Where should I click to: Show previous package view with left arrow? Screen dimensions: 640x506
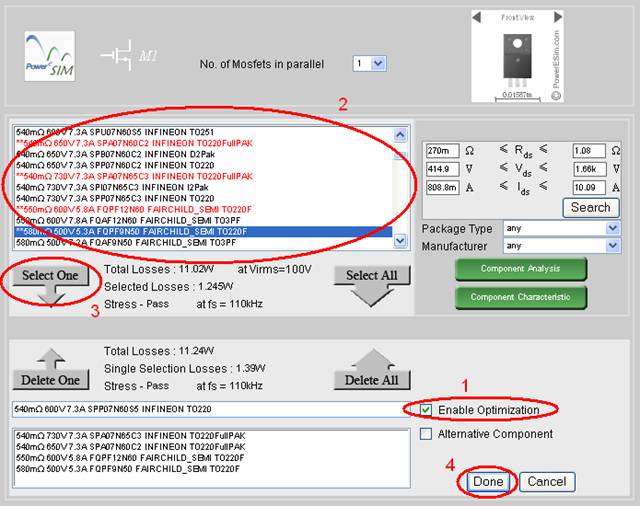[476, 17]
